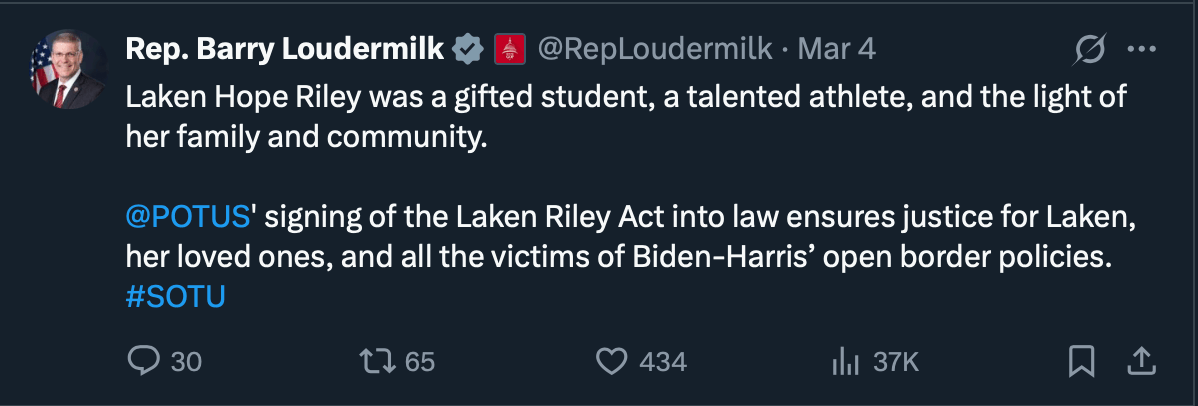Open analytics via the bar chart icon

pos(846,362)
